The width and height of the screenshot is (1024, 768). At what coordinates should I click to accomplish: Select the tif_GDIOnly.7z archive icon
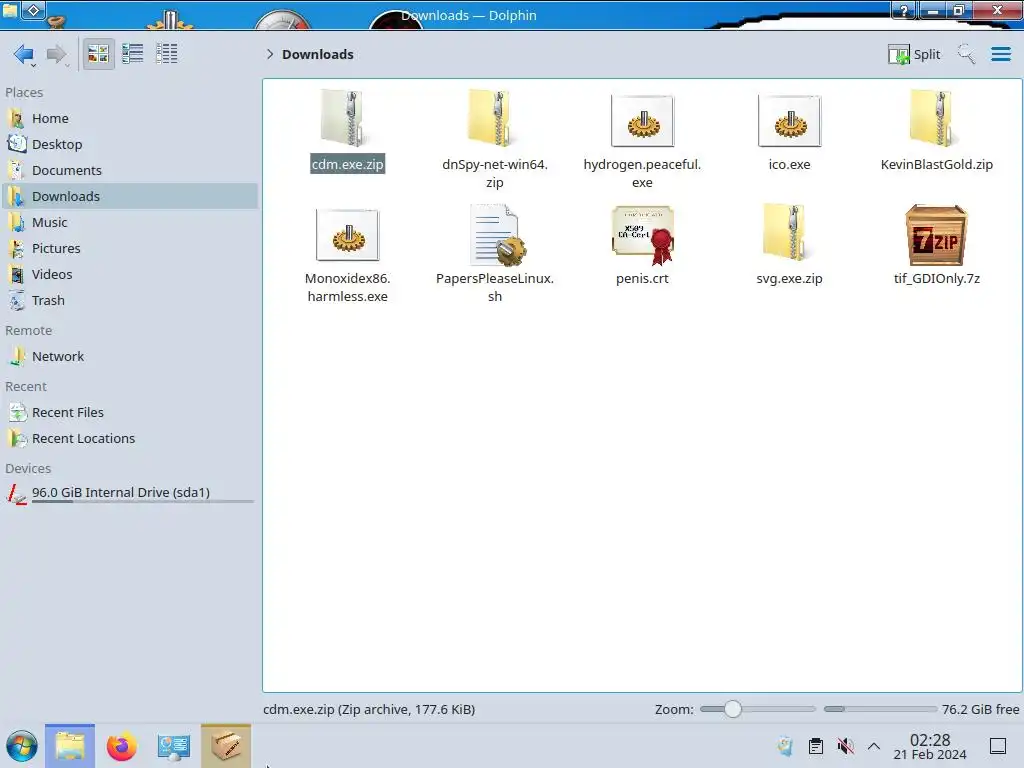click(x=936, y=235)
